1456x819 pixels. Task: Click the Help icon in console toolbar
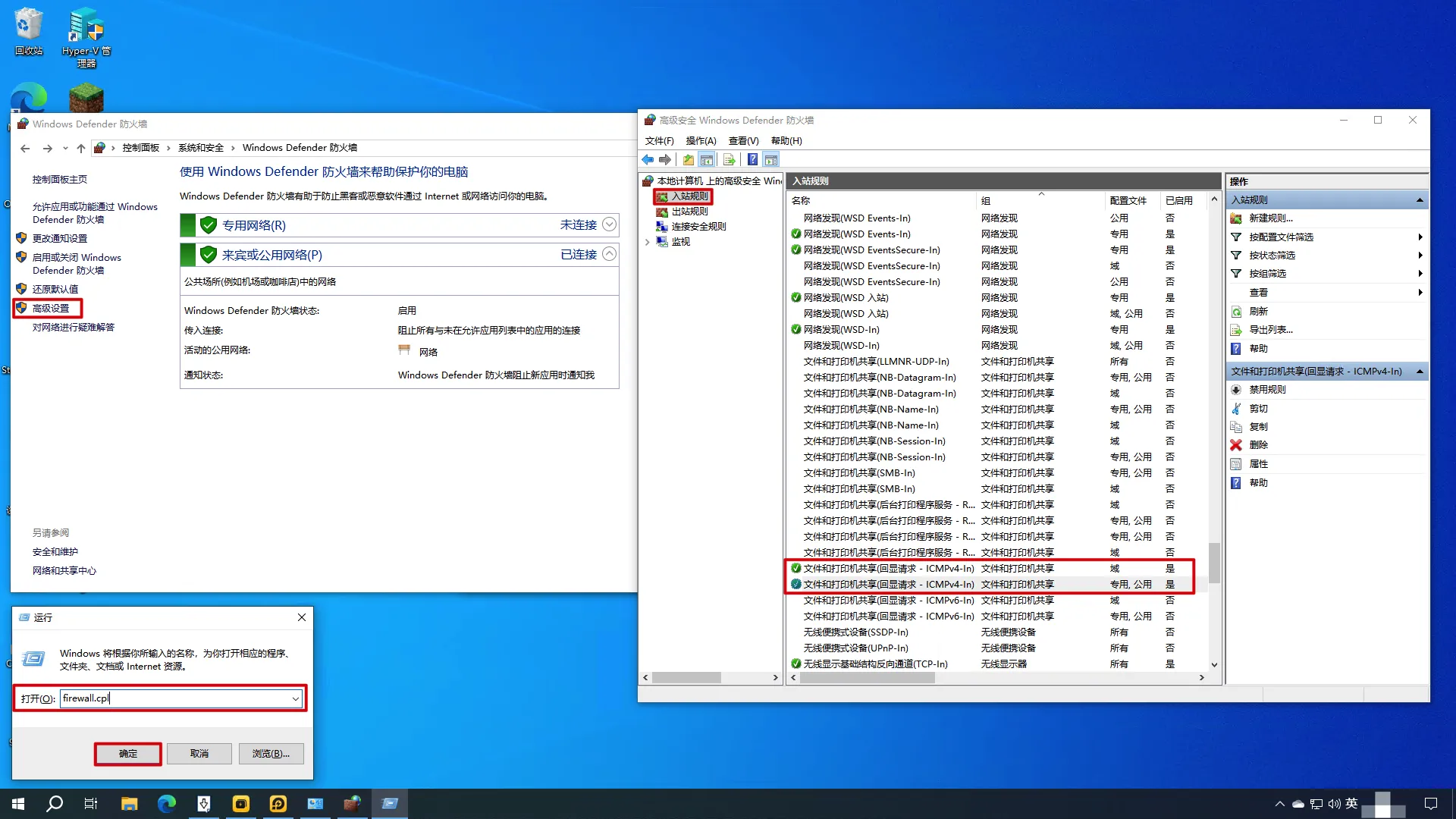point(752,159)
